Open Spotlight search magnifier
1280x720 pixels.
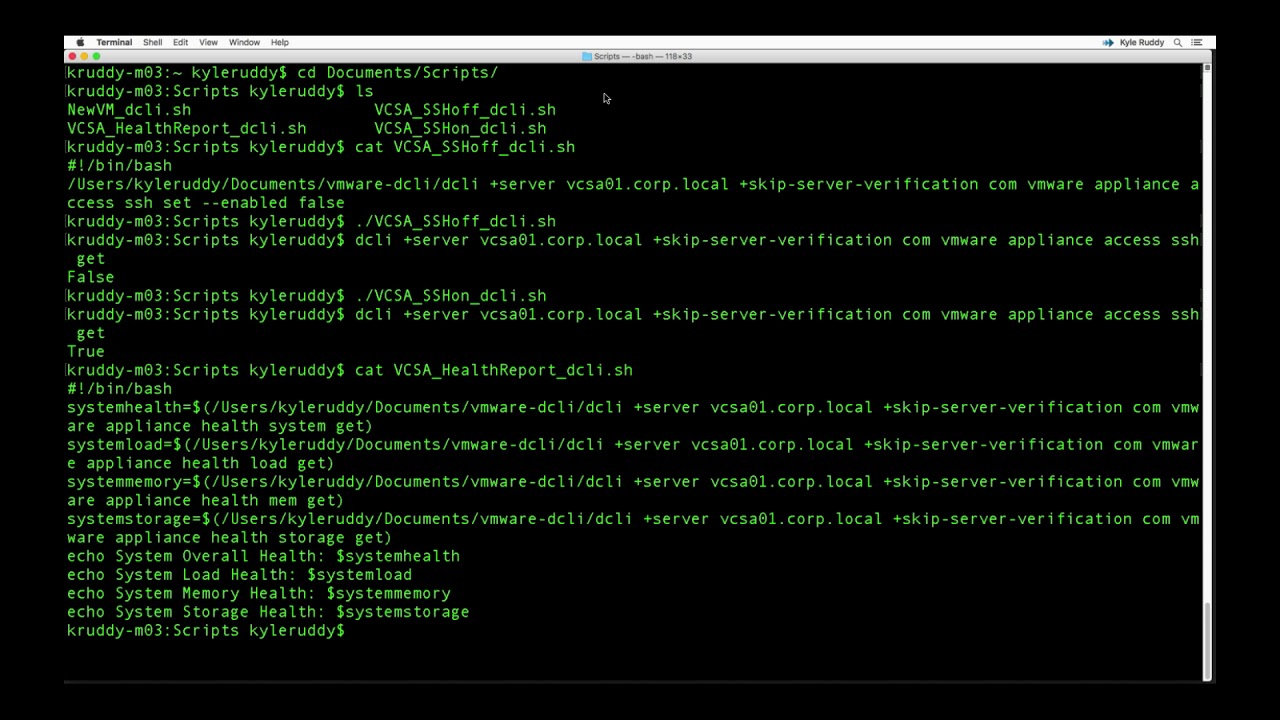coord(1178,42)
